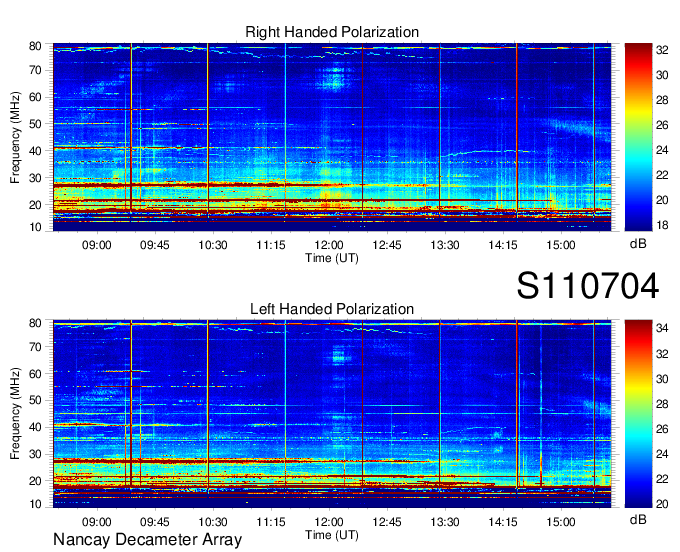Click the Left Handed plot's color scale bar

(x=638, y=414)
